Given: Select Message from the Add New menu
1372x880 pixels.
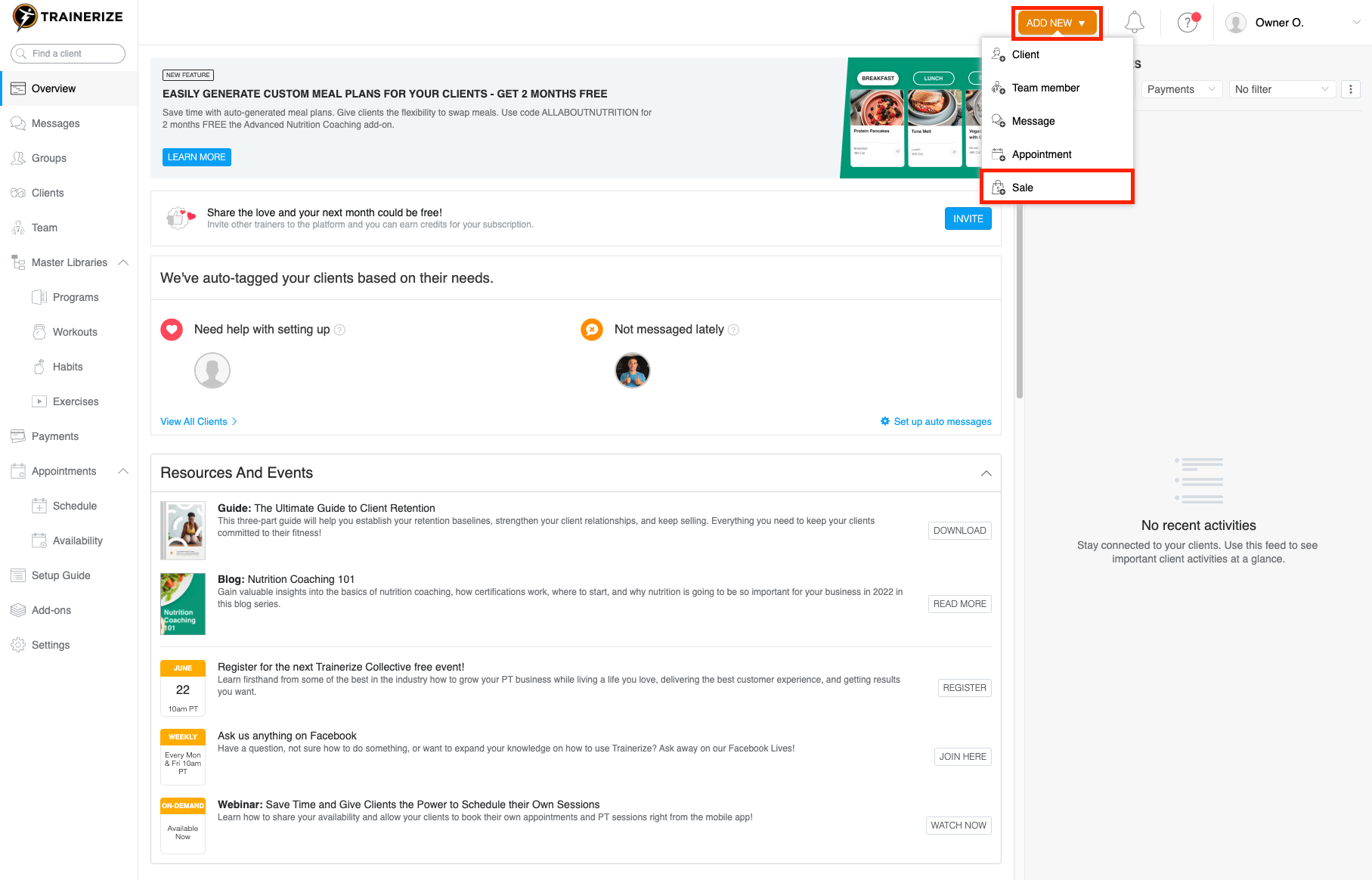Looking at the screenshot, I should click(1057, 121).
